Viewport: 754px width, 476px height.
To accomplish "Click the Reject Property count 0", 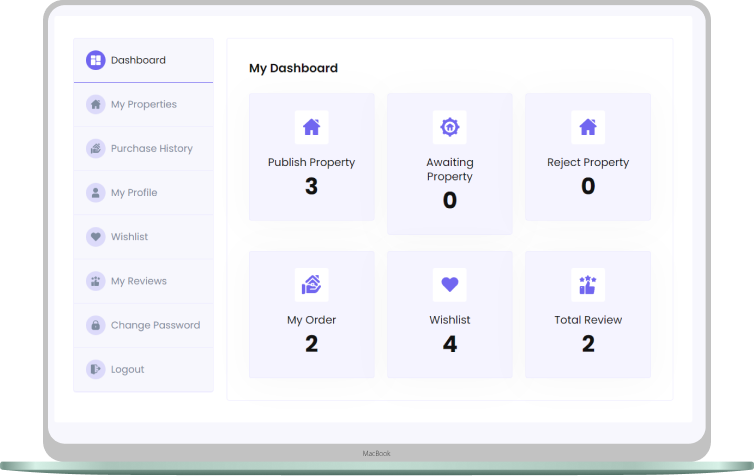I will (x=588, y=186).
